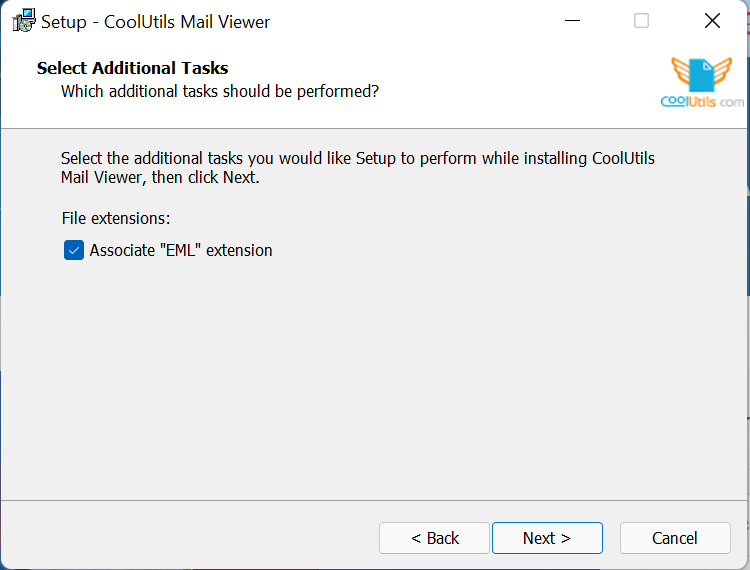
Task: Close the Setup window with X
Action: [712, 21]
